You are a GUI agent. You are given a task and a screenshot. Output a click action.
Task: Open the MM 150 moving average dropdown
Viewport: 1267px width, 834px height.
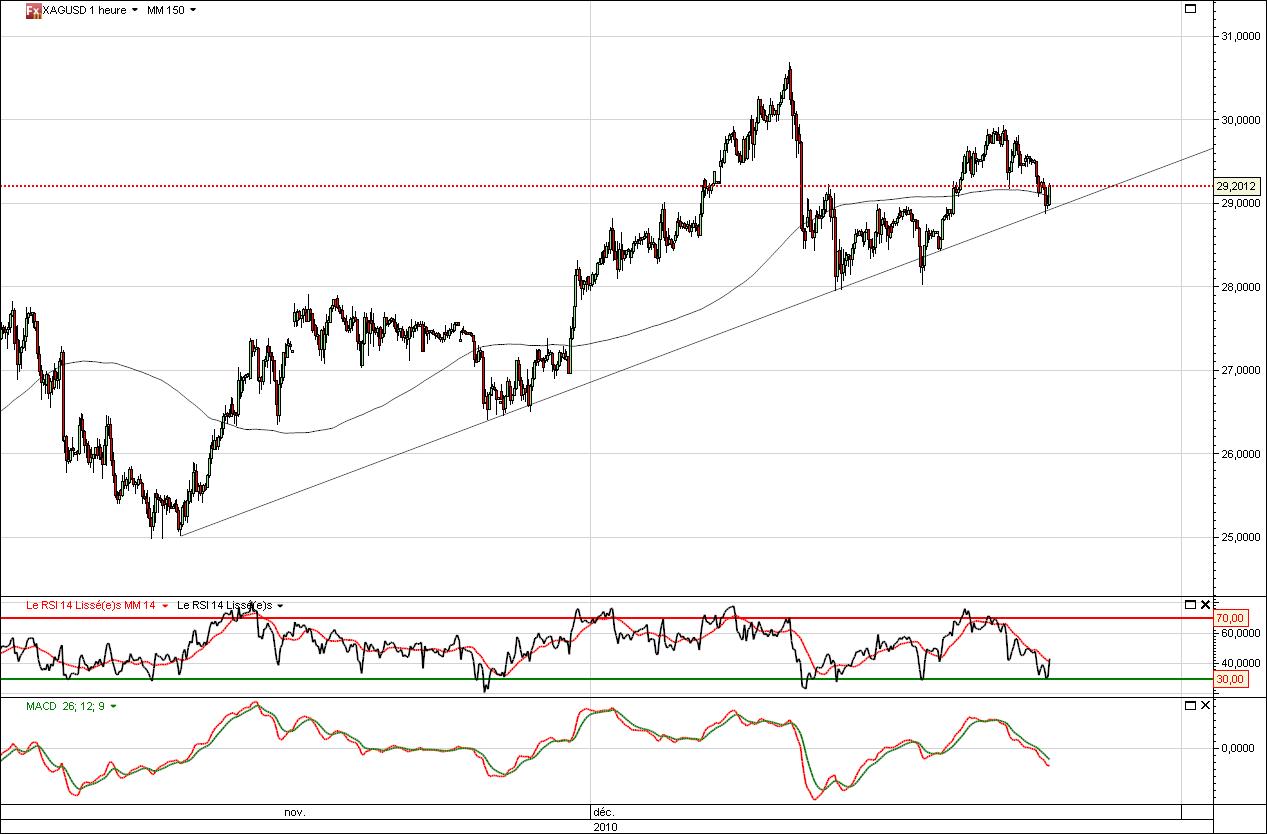point(192,10)
